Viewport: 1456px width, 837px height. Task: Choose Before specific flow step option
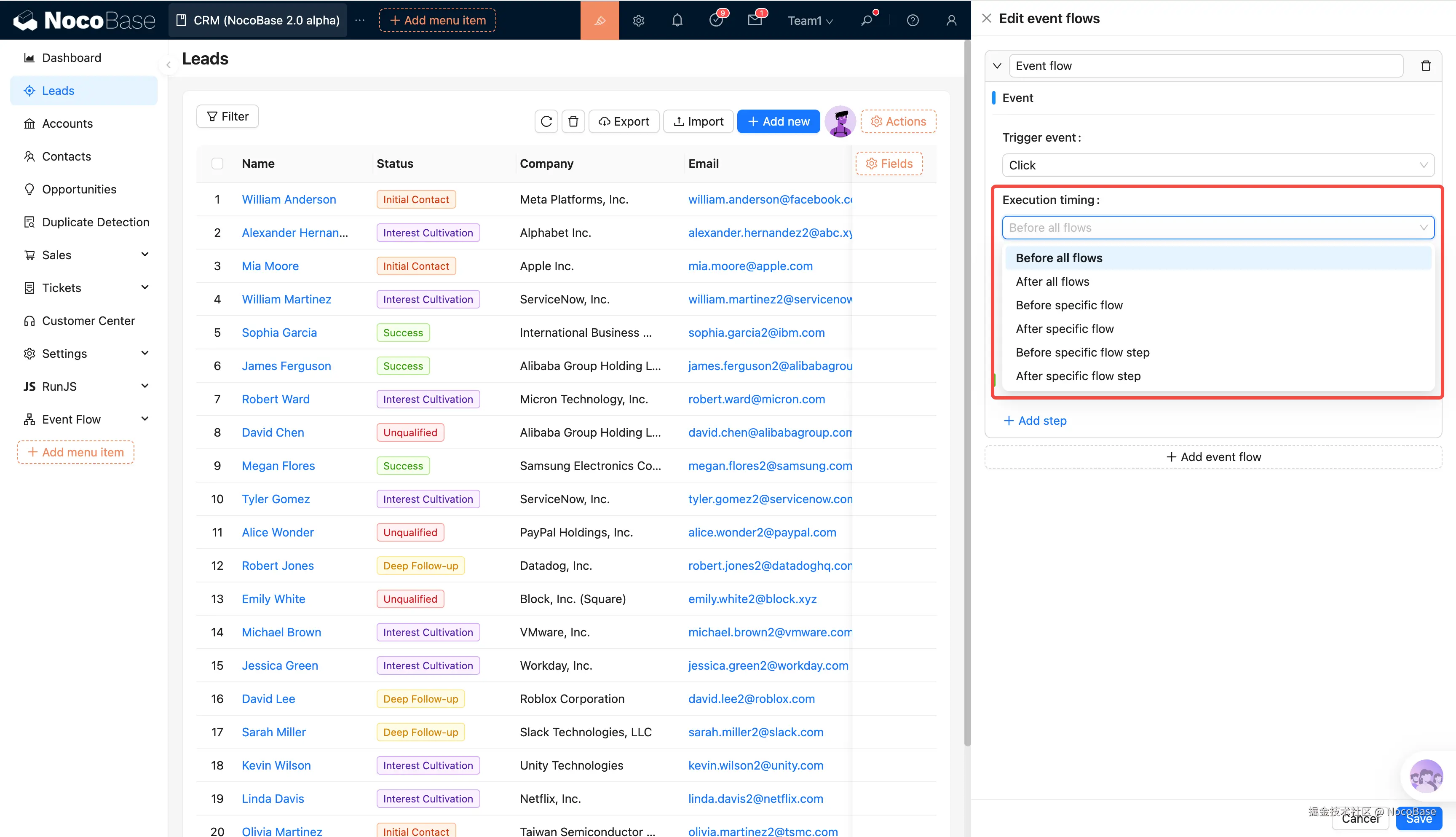[1082, 352]
